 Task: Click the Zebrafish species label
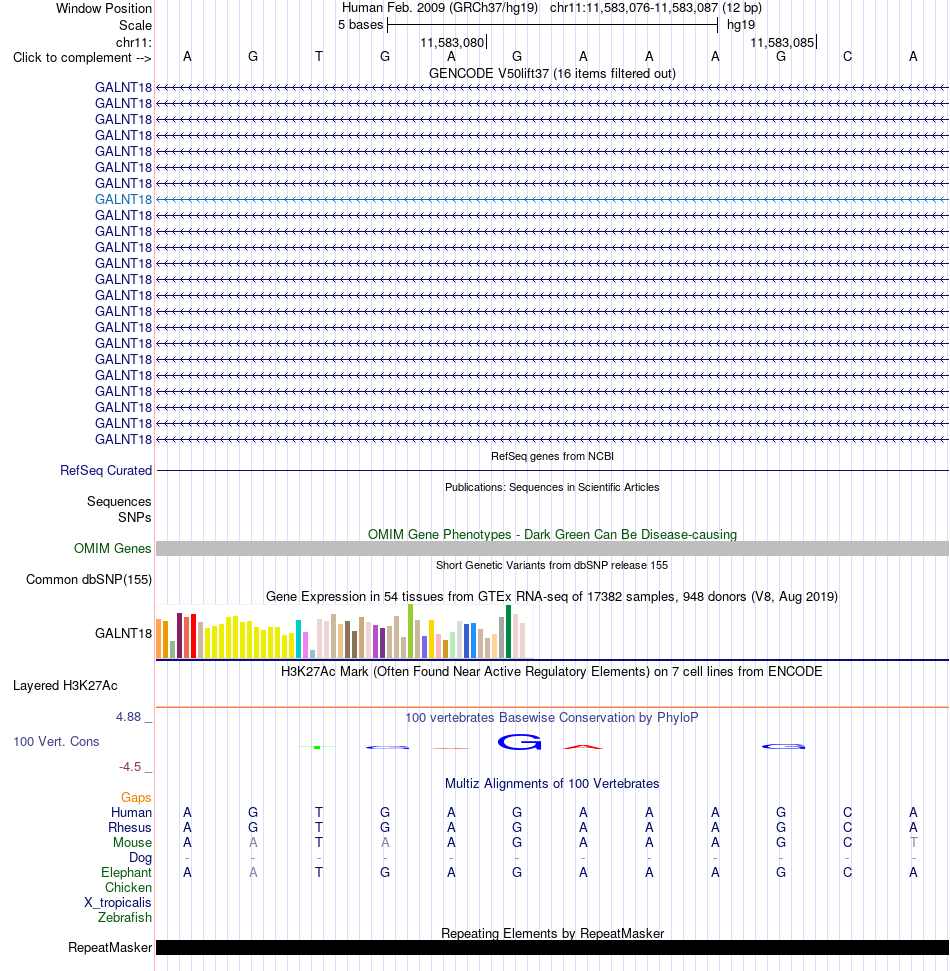coord(124,918)
